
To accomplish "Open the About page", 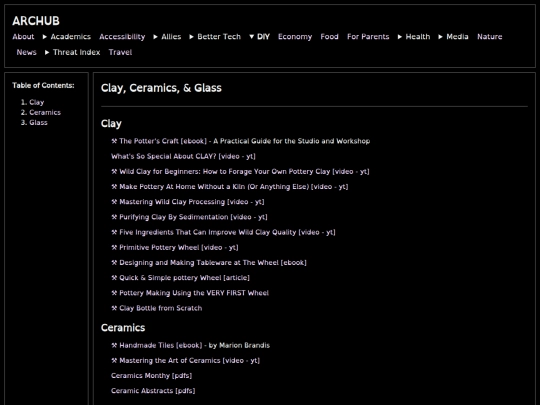I will [23, 37].
